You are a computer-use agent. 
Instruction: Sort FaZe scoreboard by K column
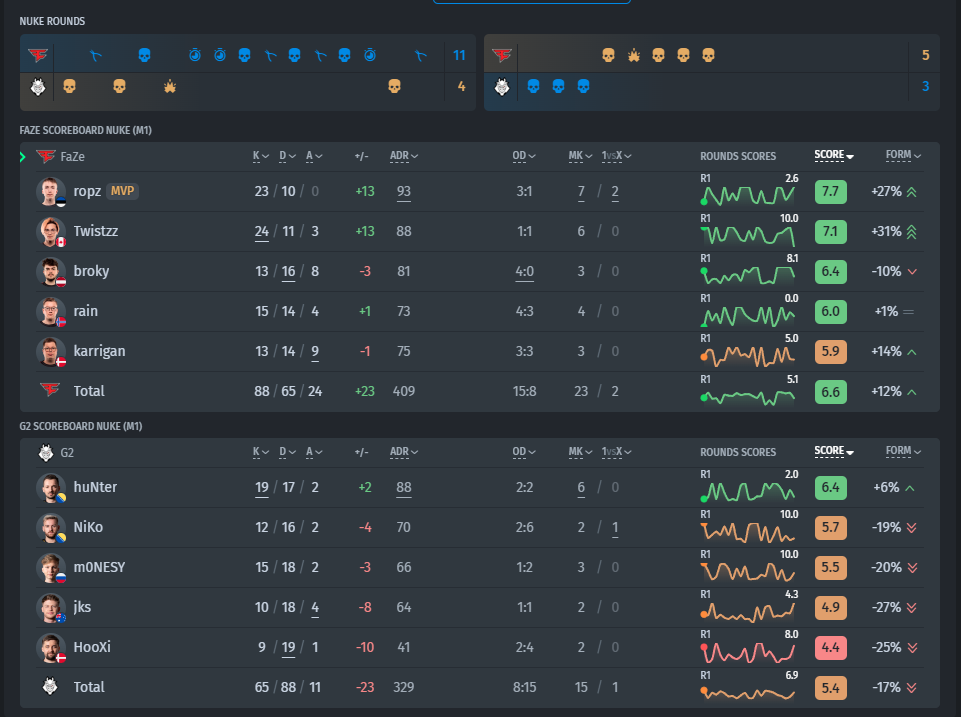[x=261, y=156]
